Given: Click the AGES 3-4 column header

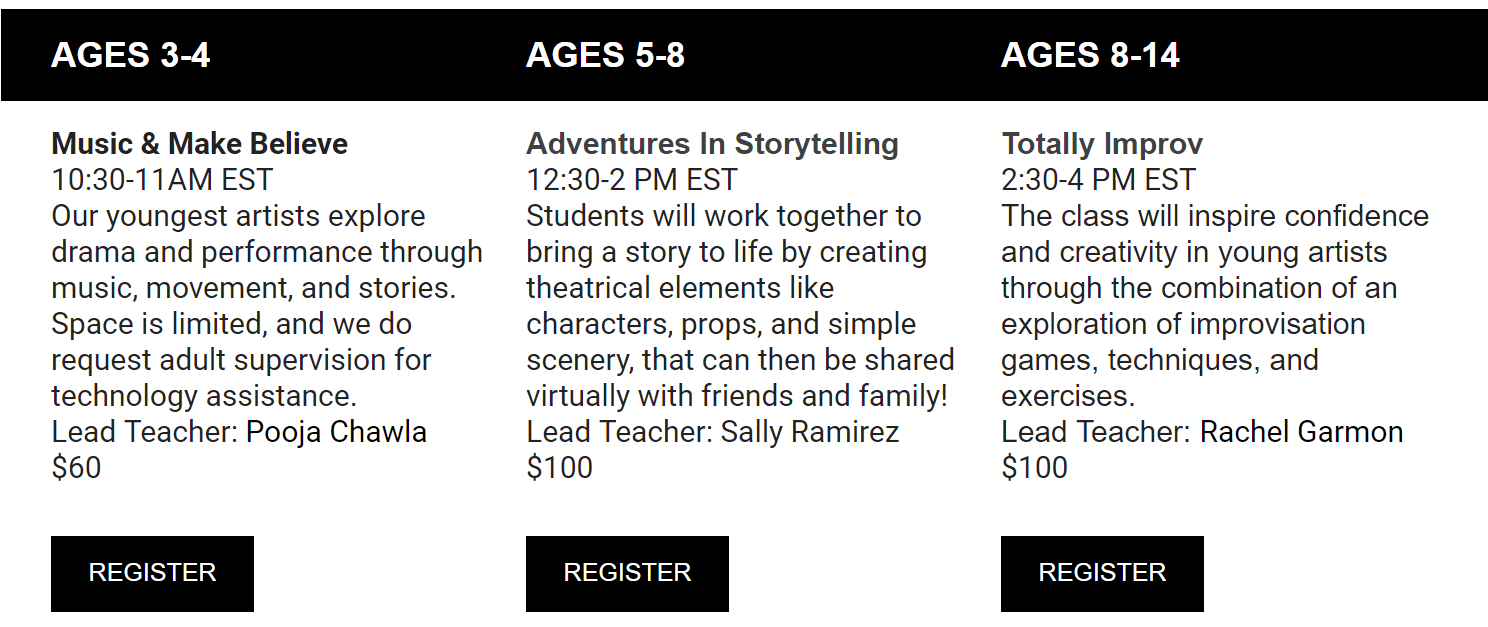Looking at the screenshot, I should click(x=131, y=55).
